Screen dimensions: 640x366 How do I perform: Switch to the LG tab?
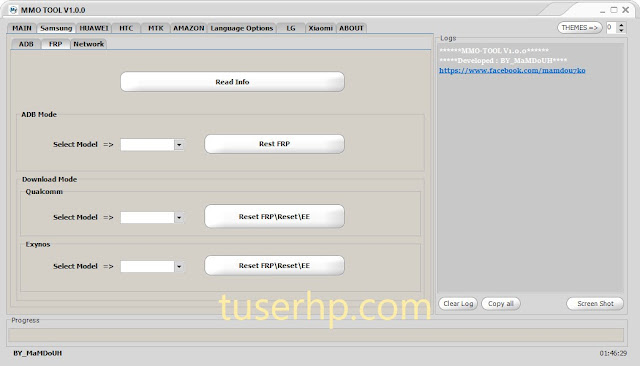tap(291, 28)
